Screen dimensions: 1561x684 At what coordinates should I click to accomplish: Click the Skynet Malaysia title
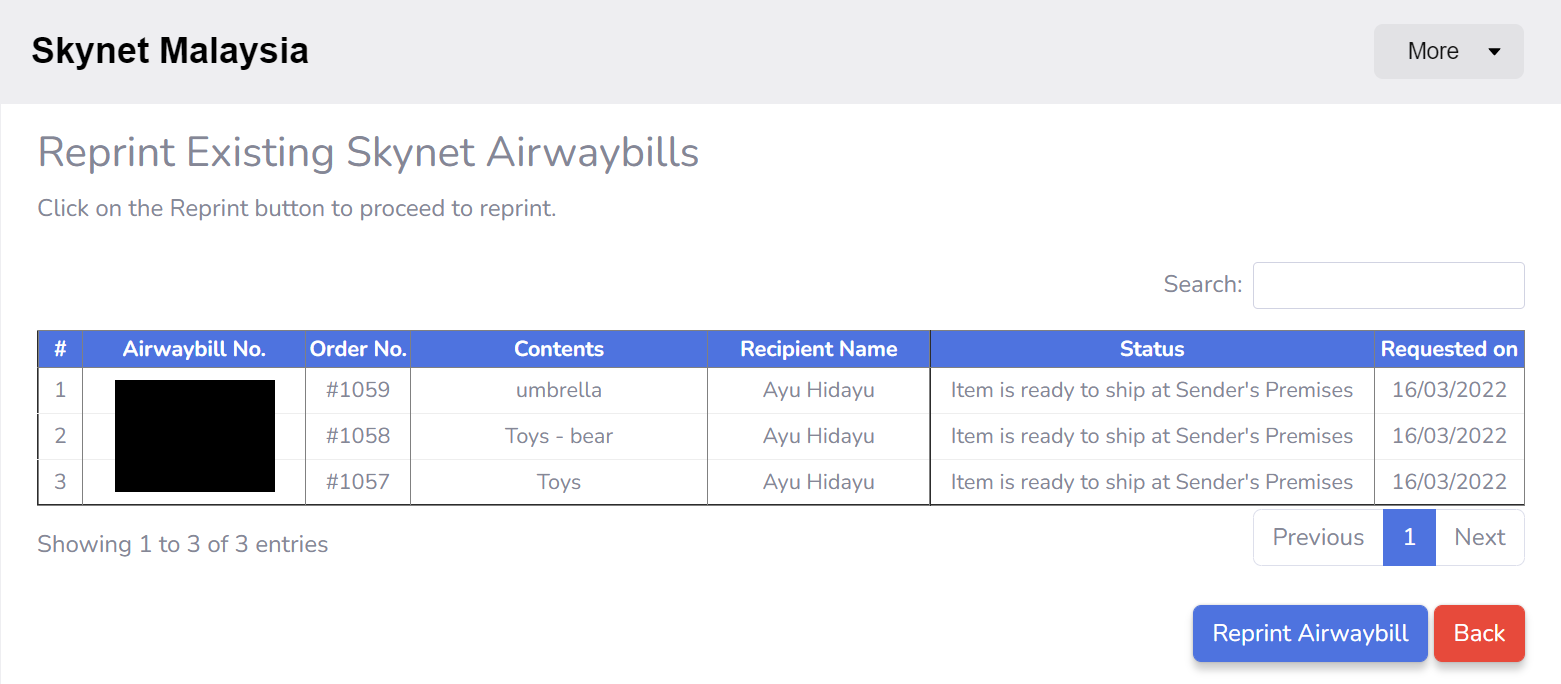click(x=170, y=51)
